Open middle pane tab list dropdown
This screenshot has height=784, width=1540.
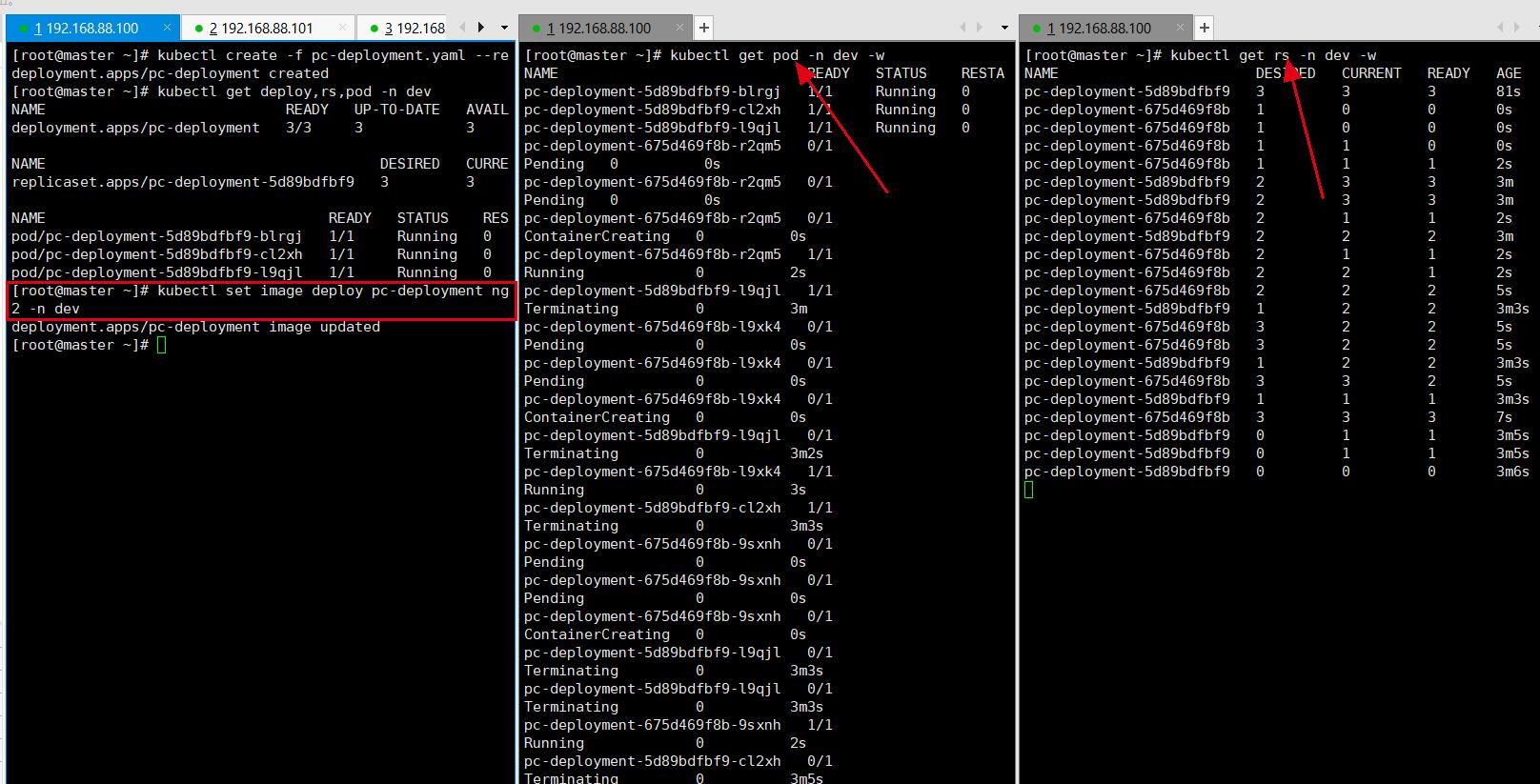pyautogui.click(x=1004, y=29)
